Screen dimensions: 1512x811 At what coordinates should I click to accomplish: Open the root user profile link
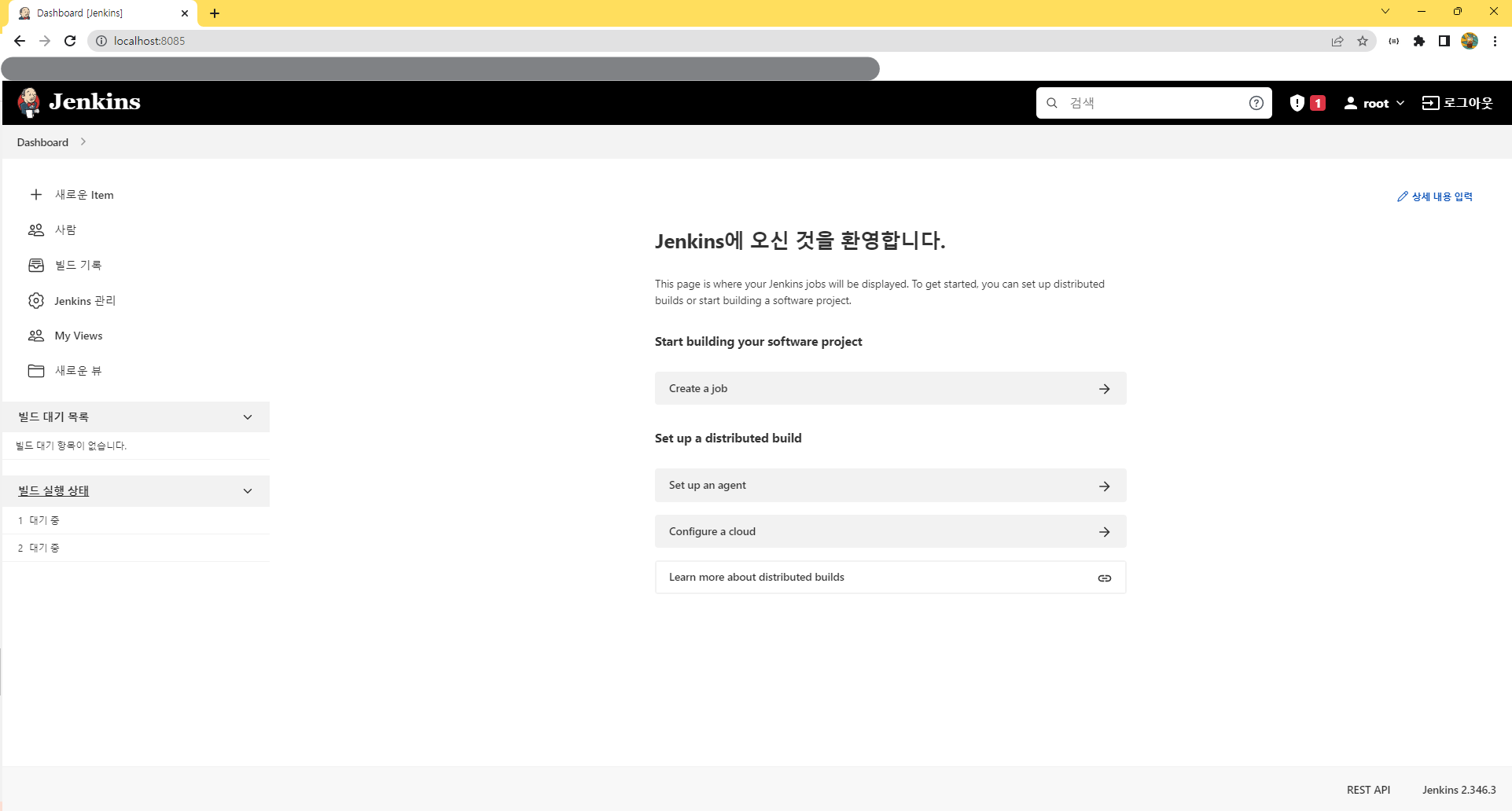[x=1367, y=103]
